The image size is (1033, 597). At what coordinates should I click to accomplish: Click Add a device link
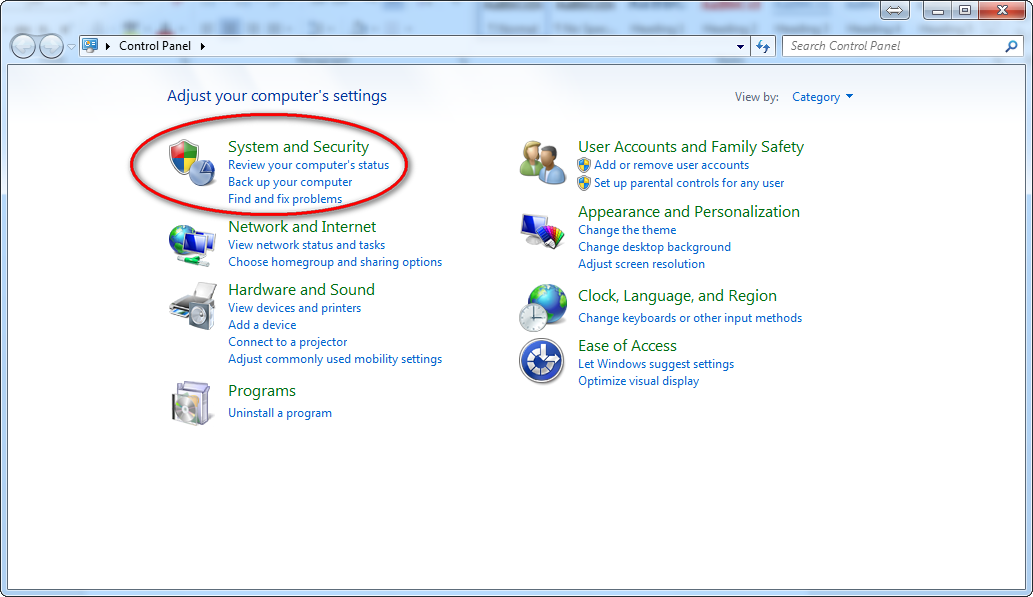[262, 326]
